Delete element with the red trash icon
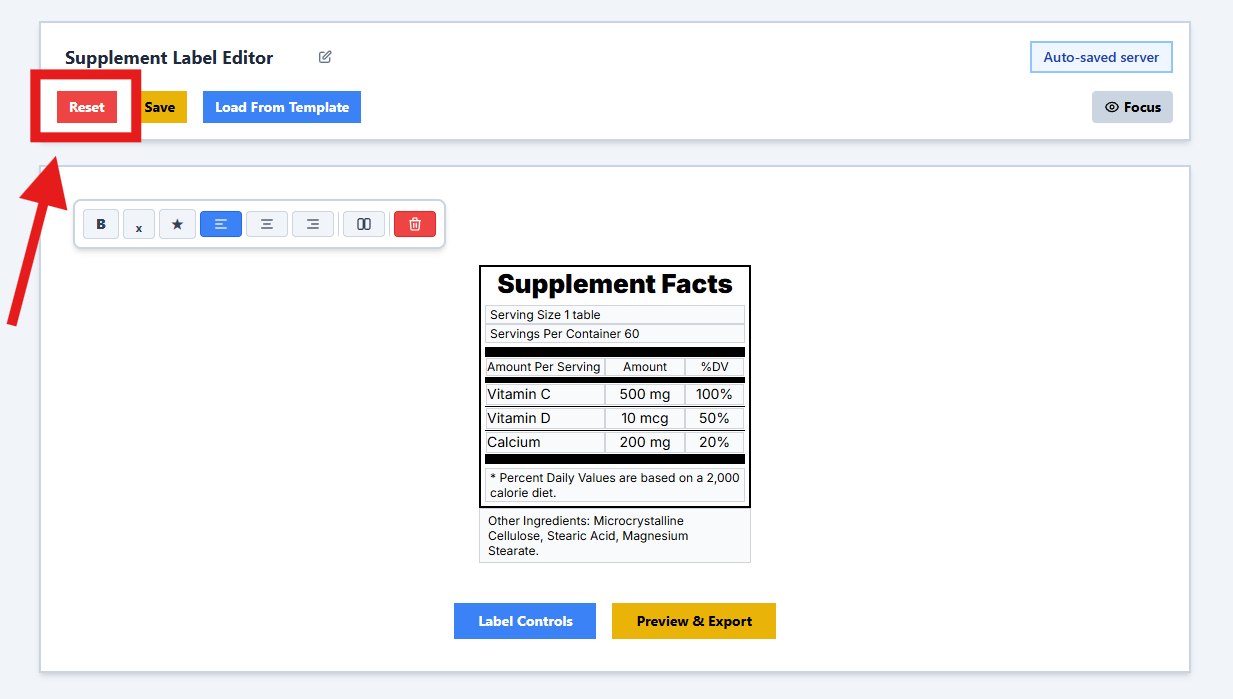The height and width of the screenshot is (699, 1233). click(415, 224)
